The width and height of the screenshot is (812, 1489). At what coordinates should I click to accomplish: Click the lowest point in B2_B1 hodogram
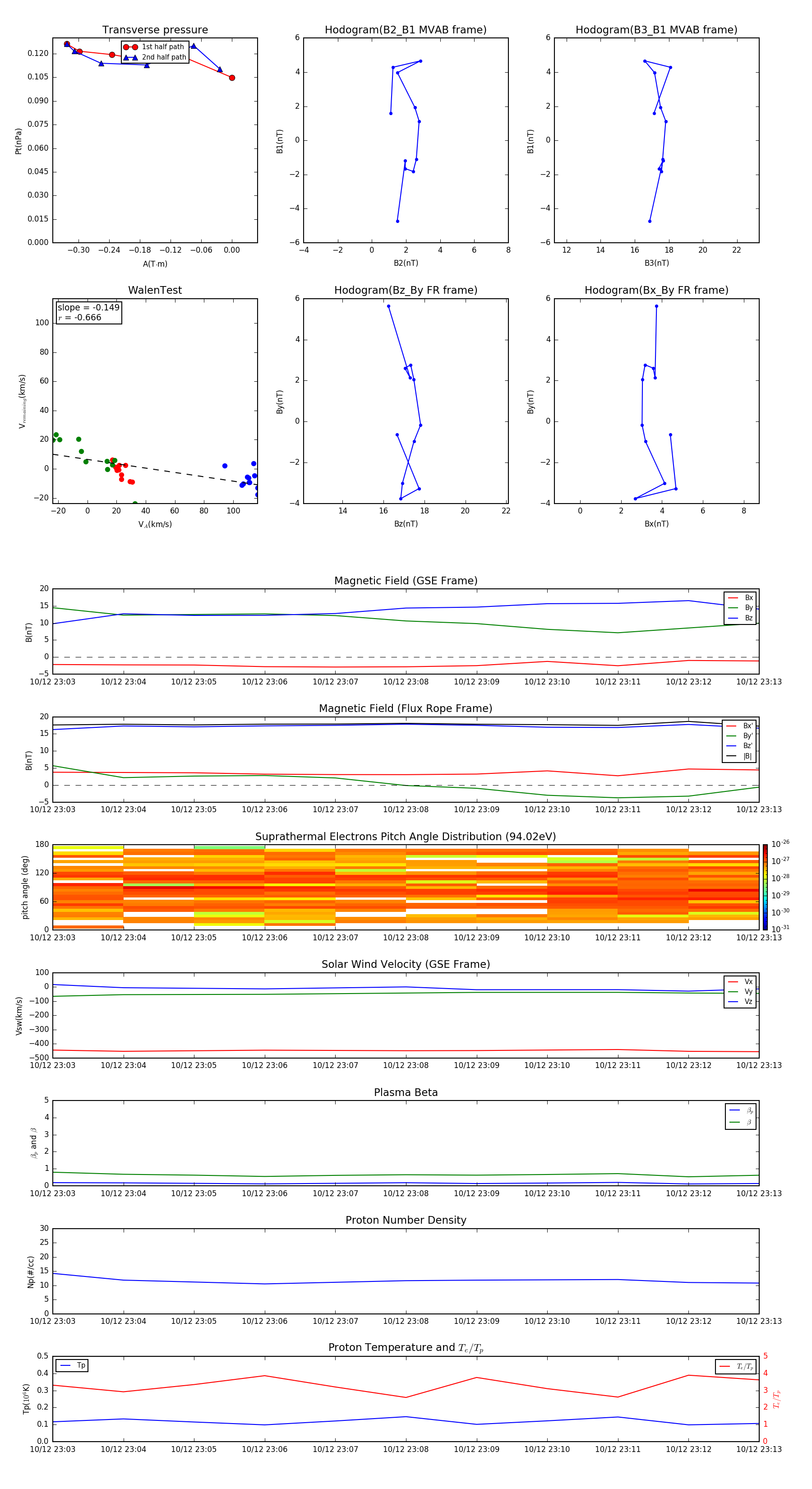tap(397, 222)
